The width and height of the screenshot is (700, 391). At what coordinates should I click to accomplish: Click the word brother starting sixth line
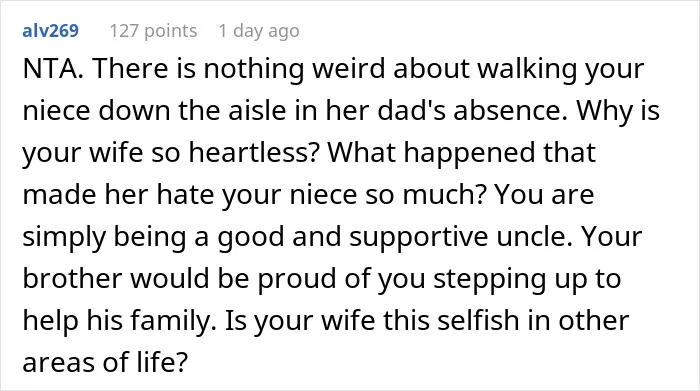click(x=72, y=278)
